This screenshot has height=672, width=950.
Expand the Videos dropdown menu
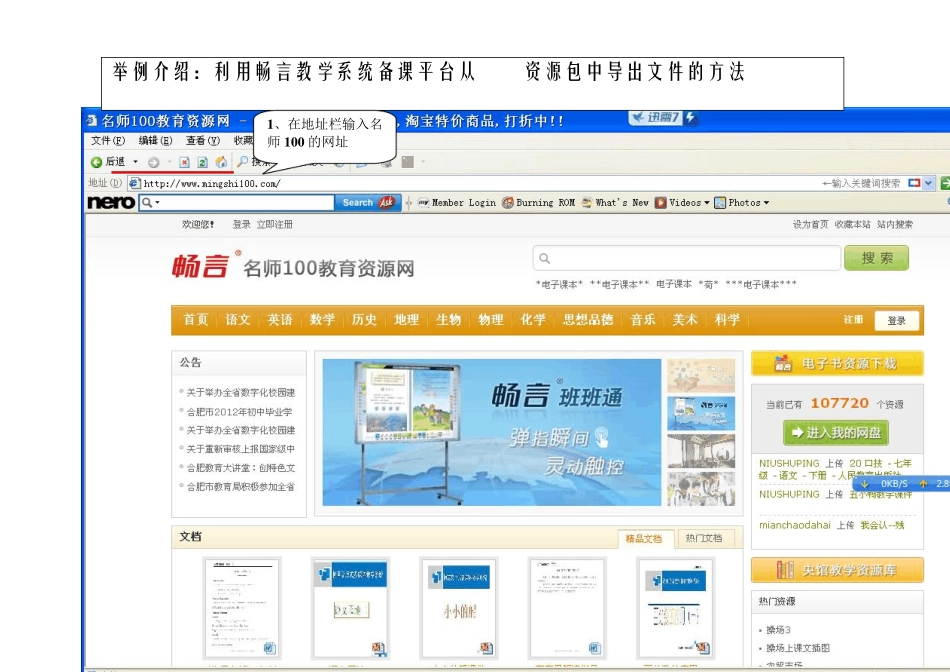point(706,203)
